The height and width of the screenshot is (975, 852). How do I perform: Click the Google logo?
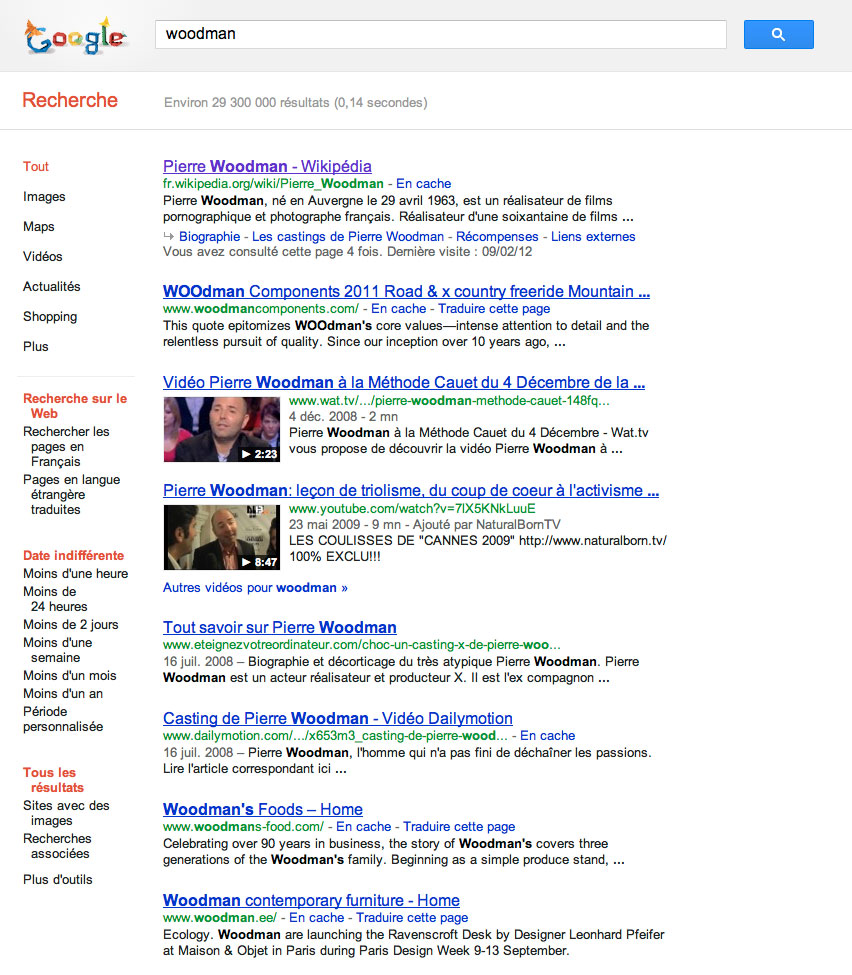(x=75, y=36)
